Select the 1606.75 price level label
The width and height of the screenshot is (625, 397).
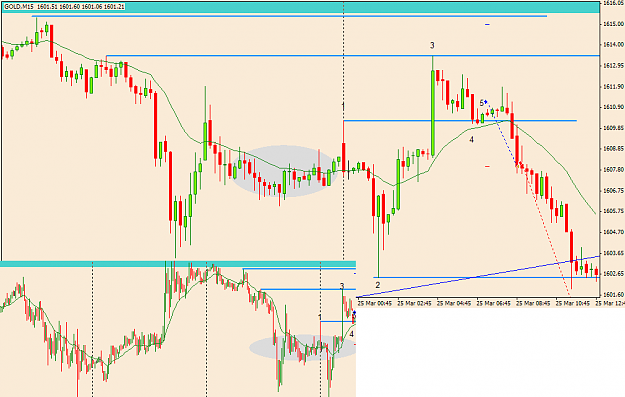point(614,191)
